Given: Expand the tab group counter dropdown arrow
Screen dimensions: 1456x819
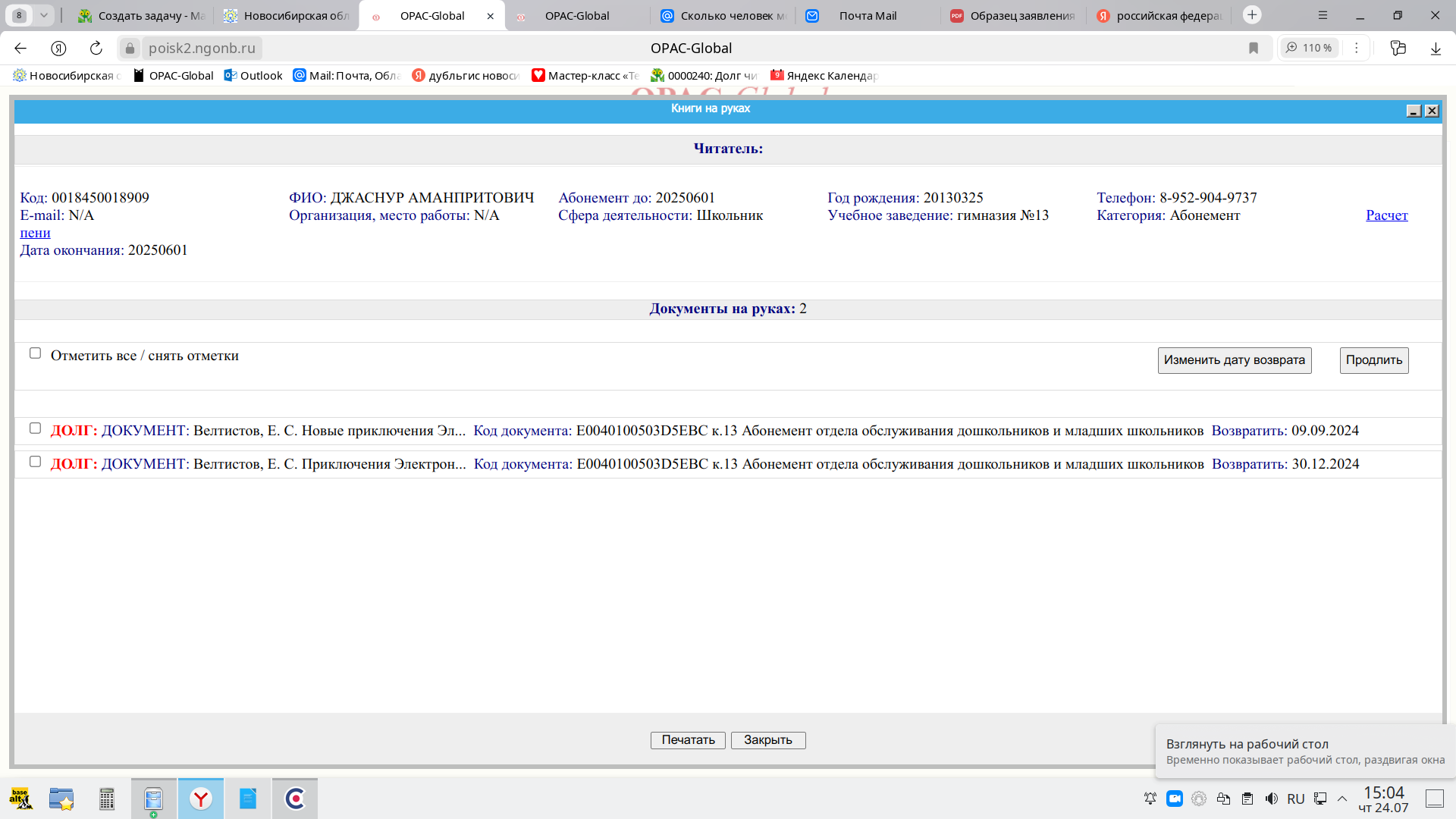Looking at the screenshot, I should (44, 15).
